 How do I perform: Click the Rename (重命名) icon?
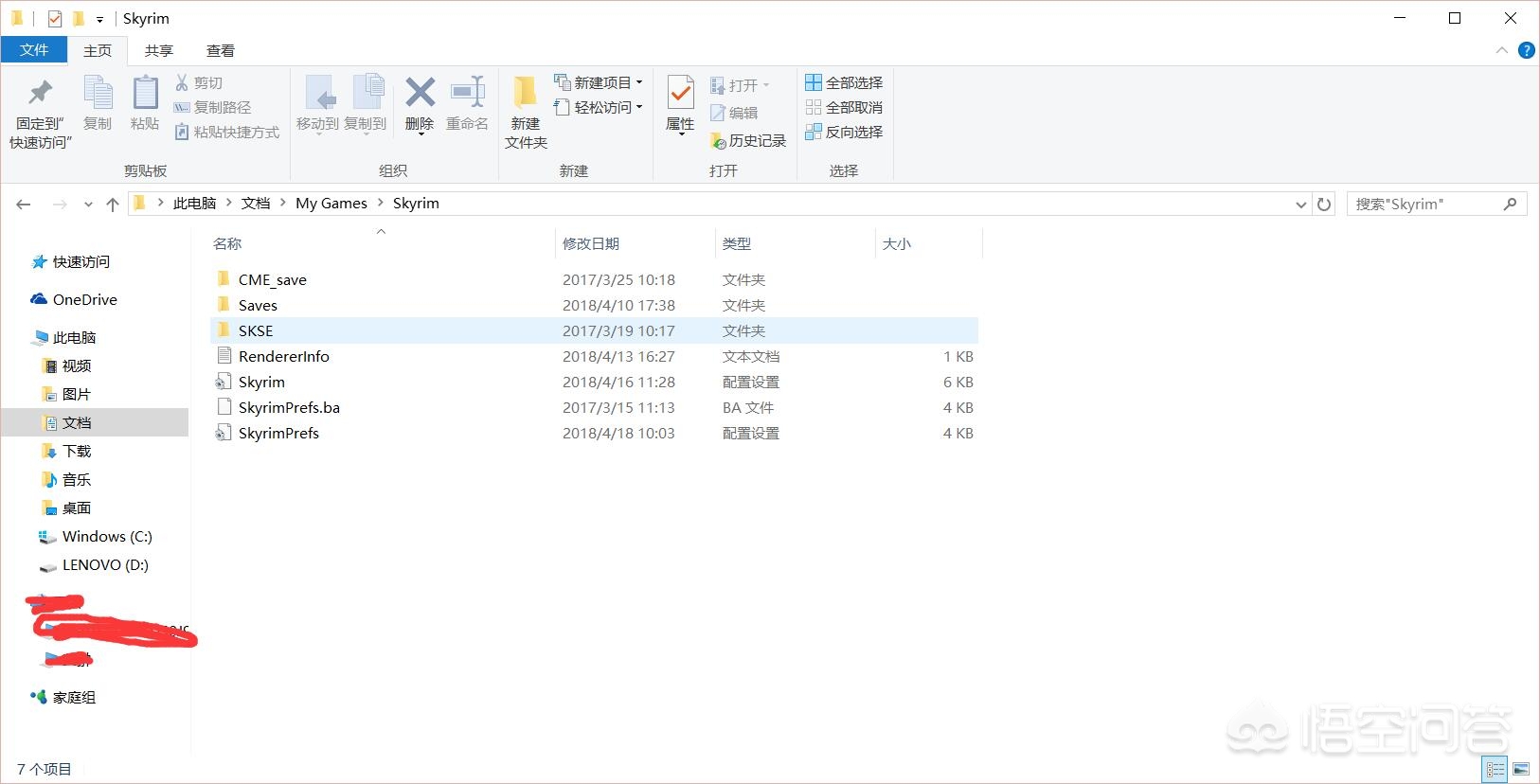(468, 93)
